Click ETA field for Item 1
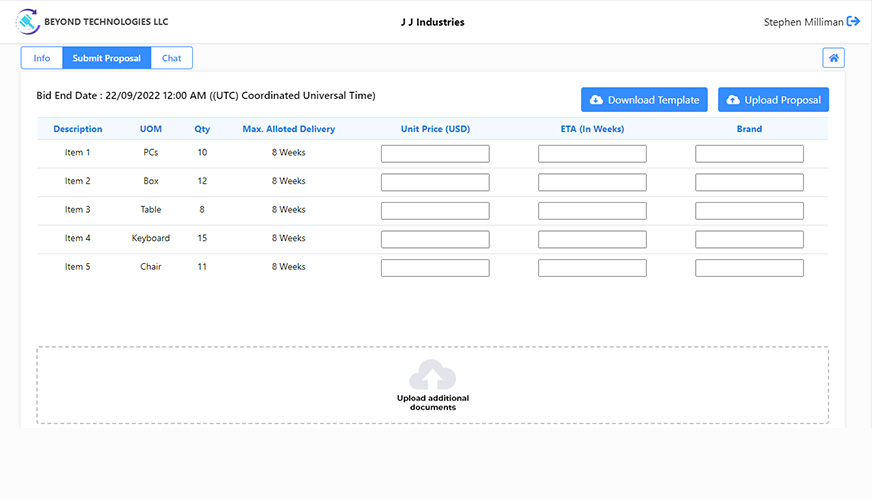872x500 pixels. coord(592,154)
